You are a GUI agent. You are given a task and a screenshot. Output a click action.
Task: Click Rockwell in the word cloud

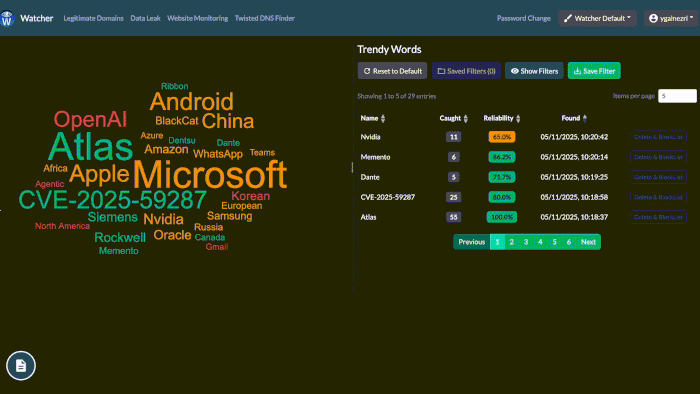[x=120, y=237]
